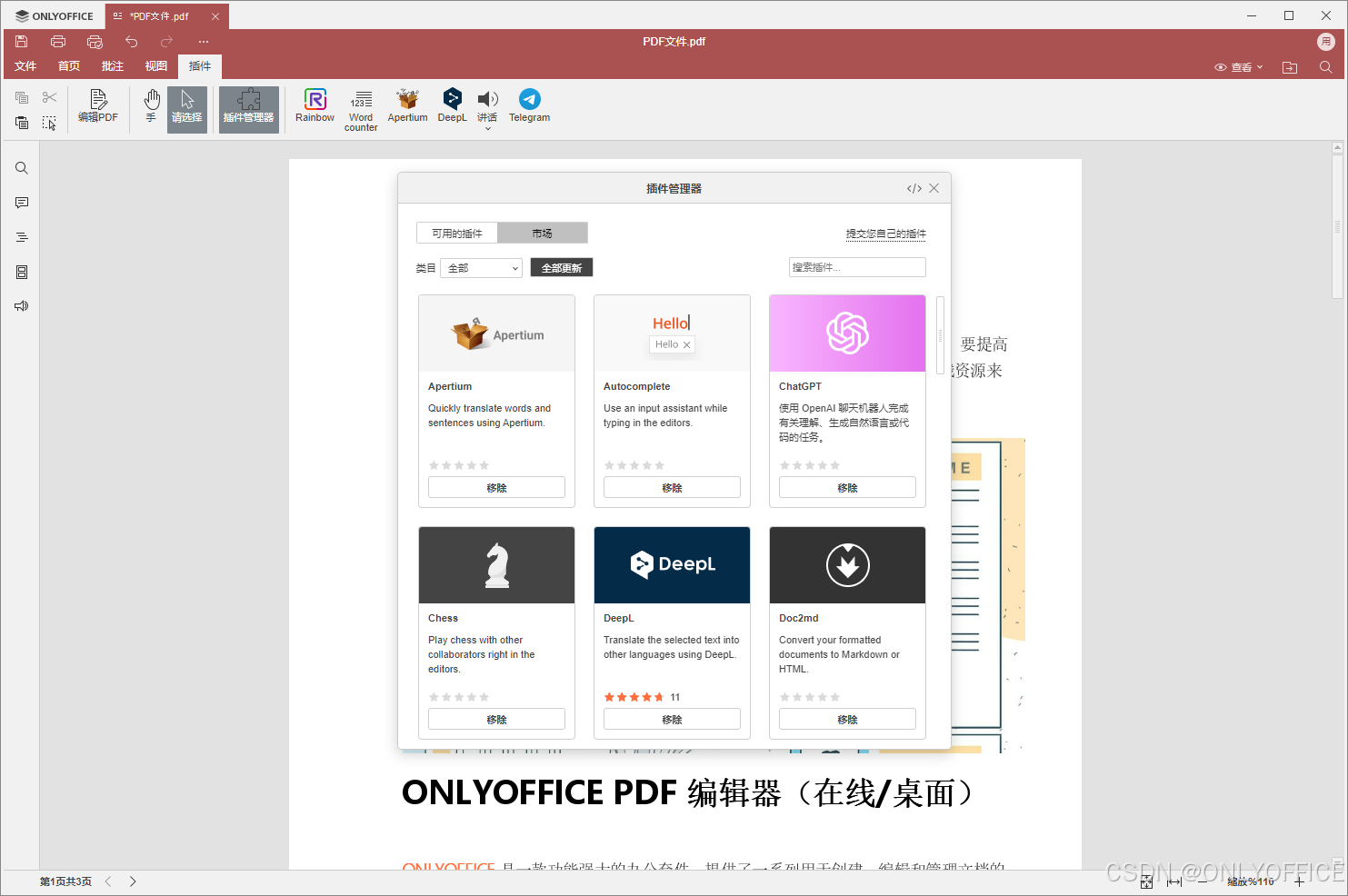Viewport: 1348px width, 896px height.
Task: Switch to the Available plugins tab
Action: tap(457, 234)
